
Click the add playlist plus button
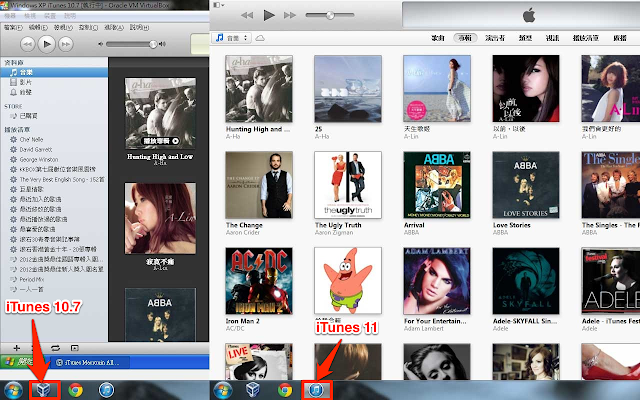coord(16,348)
